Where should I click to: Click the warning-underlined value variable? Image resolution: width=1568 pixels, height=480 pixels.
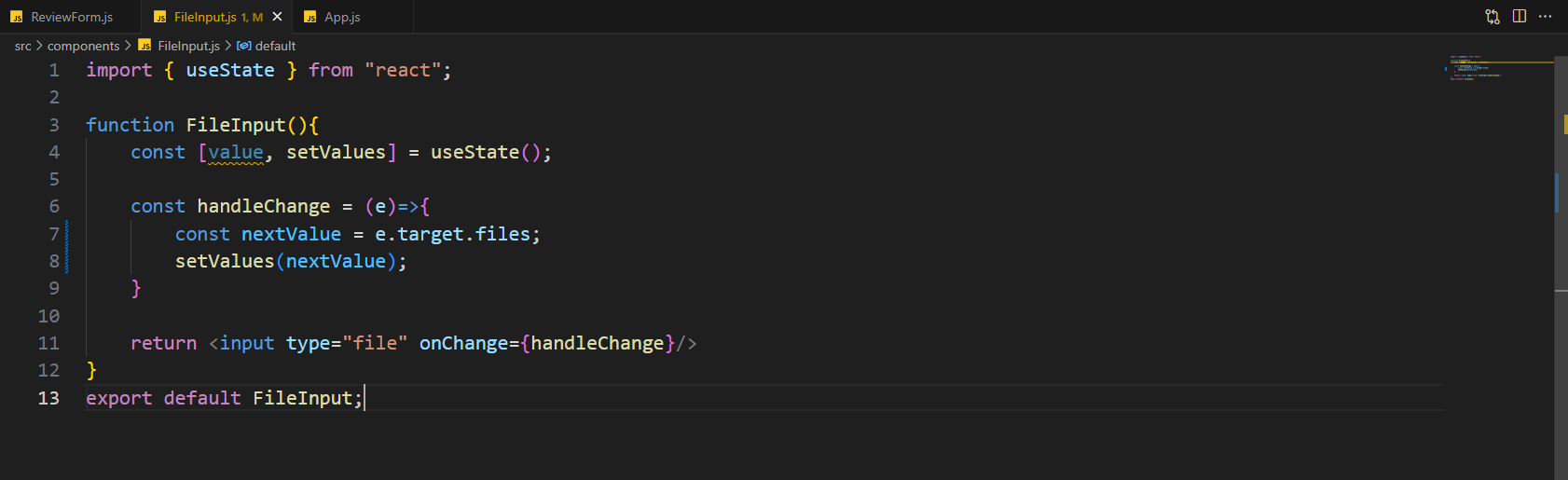236,152
